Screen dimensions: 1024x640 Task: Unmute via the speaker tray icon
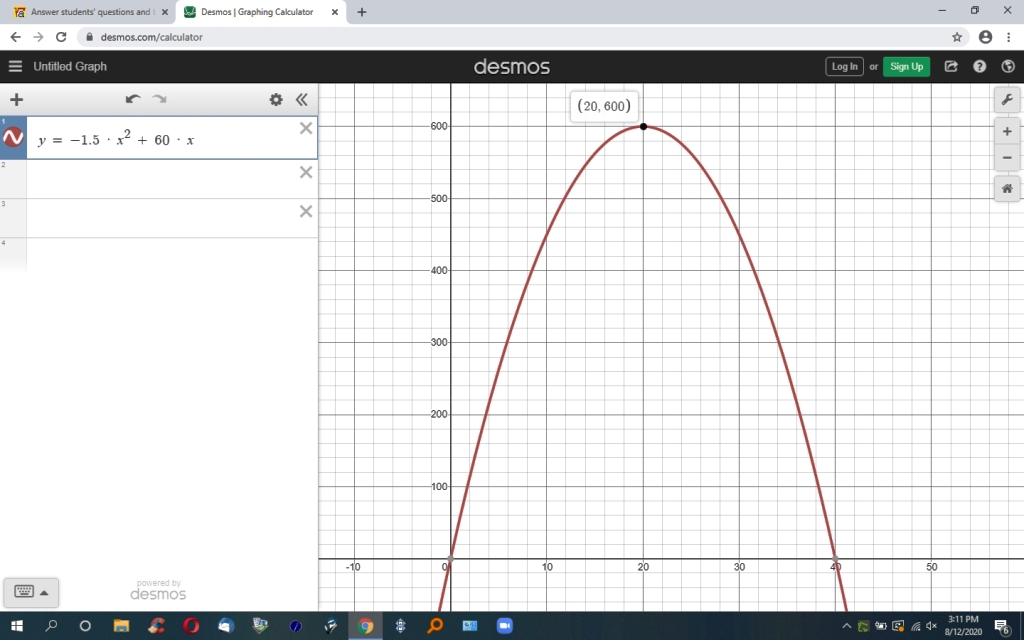[x=931, y=627]
